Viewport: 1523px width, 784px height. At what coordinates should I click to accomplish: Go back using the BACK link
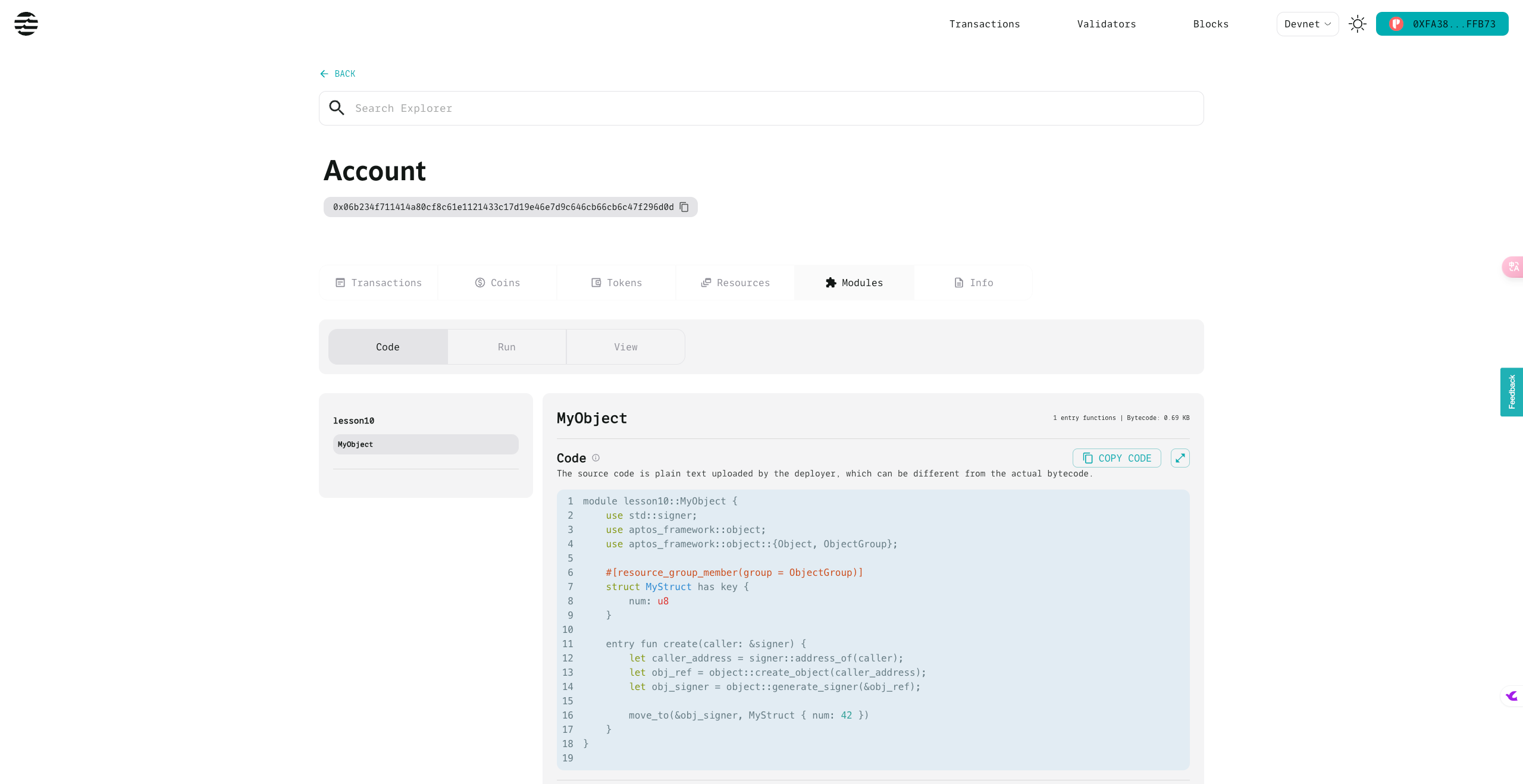tap(338, 74)
